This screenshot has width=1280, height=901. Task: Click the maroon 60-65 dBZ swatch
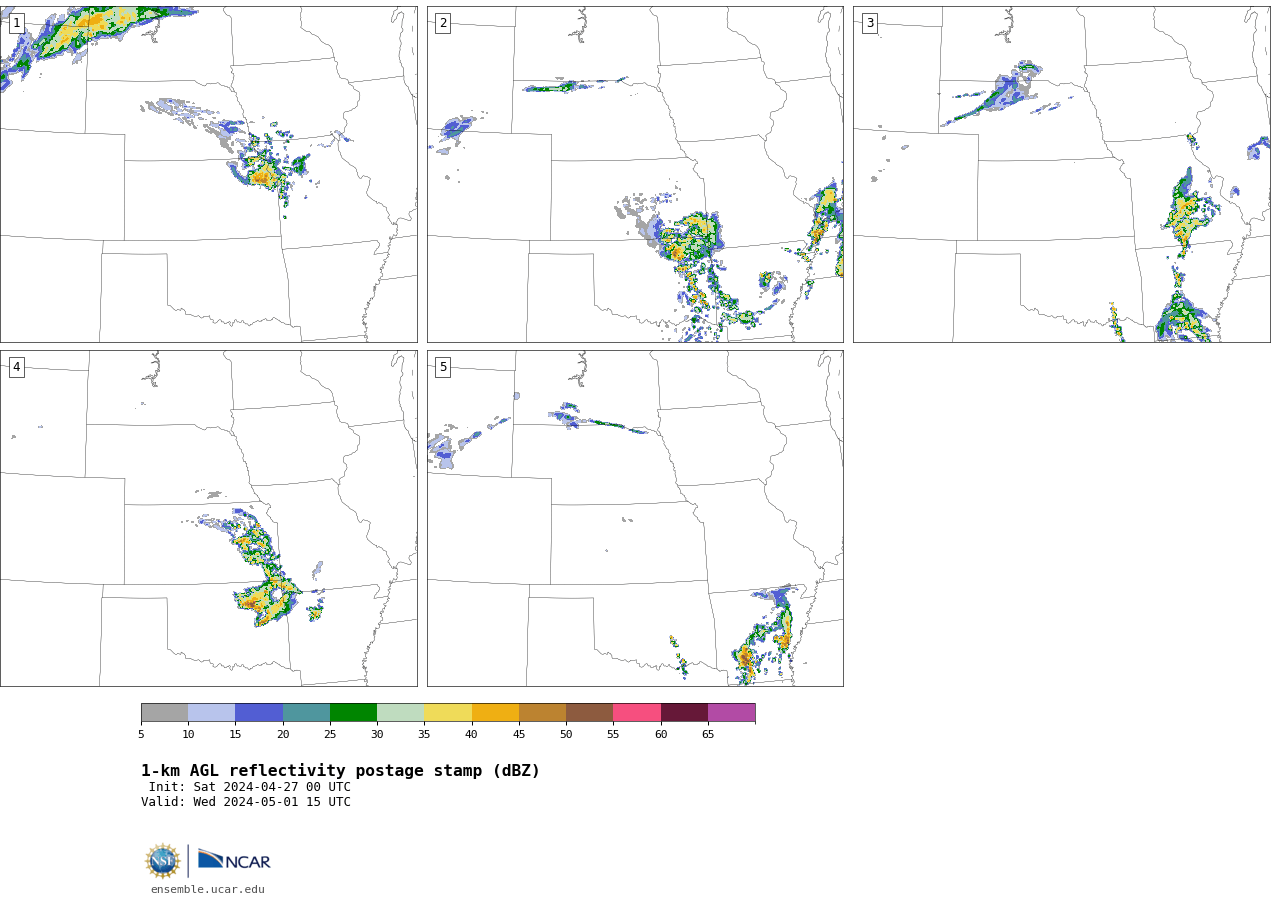coord(684,713)
